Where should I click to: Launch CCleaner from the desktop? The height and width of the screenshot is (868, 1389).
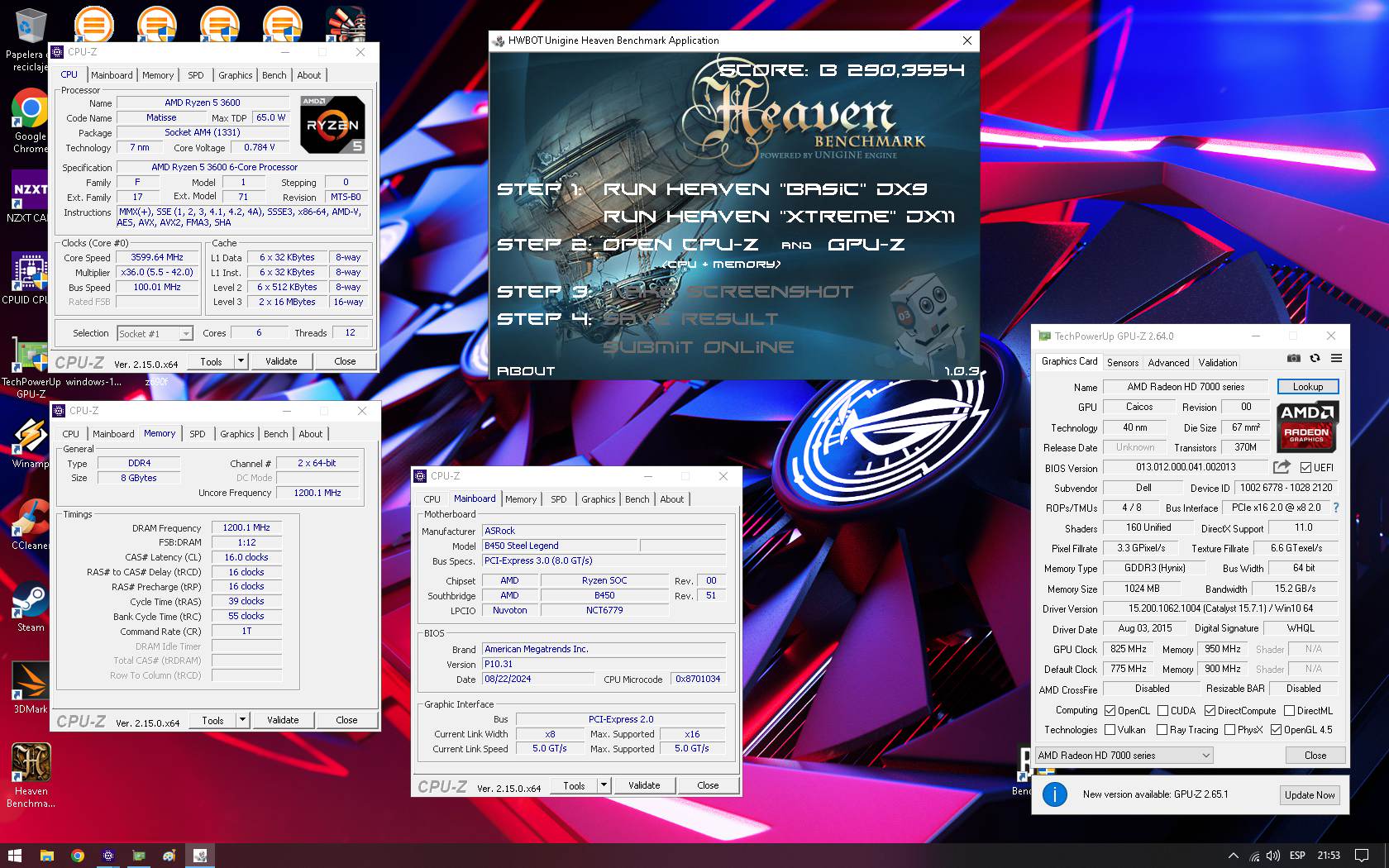point(31,525)
